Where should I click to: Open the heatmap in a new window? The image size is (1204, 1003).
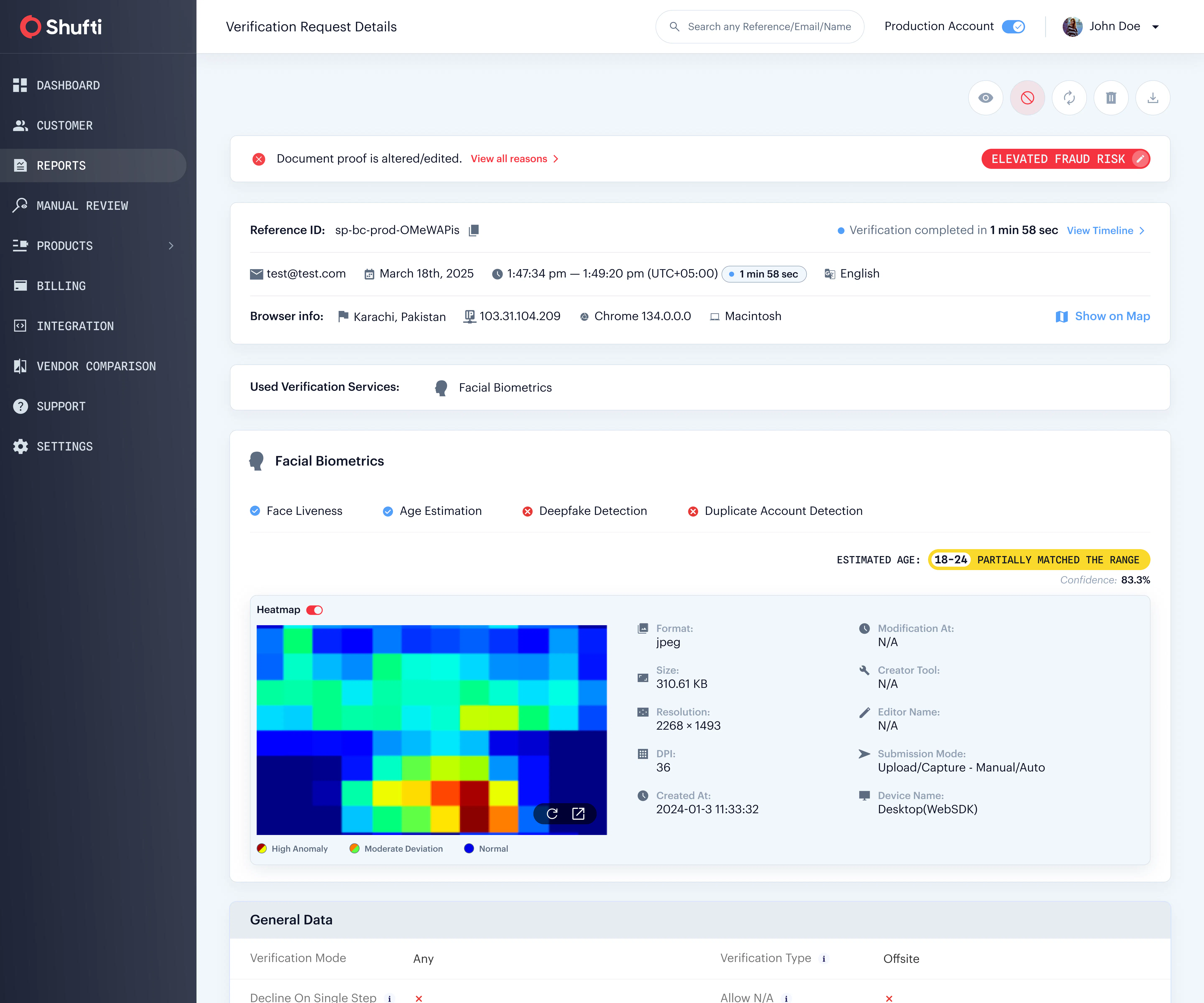point(579,814)
